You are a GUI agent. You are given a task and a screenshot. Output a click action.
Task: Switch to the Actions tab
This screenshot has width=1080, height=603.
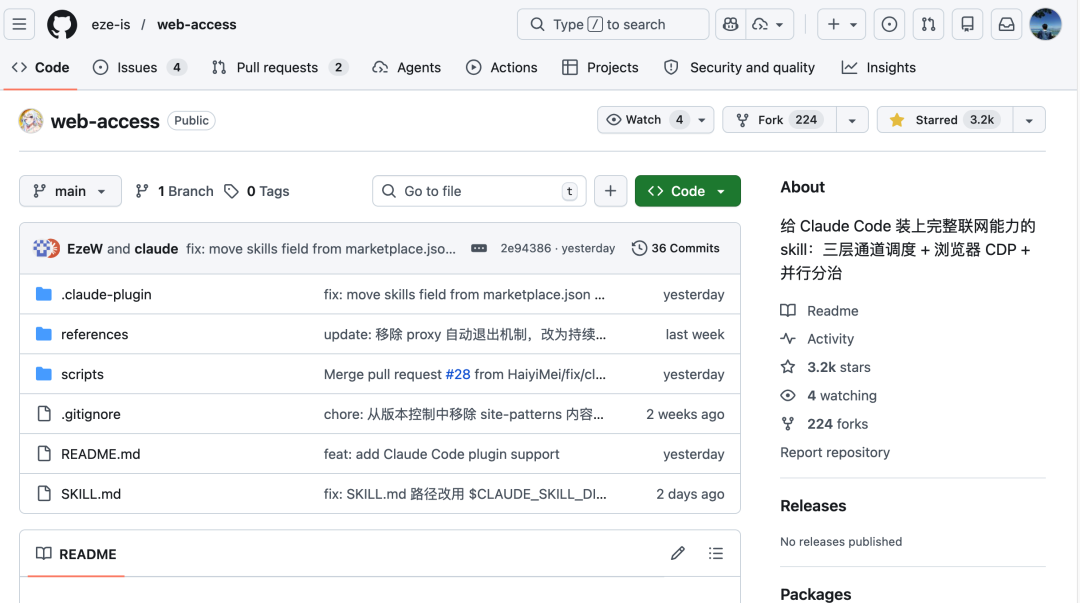501,67
